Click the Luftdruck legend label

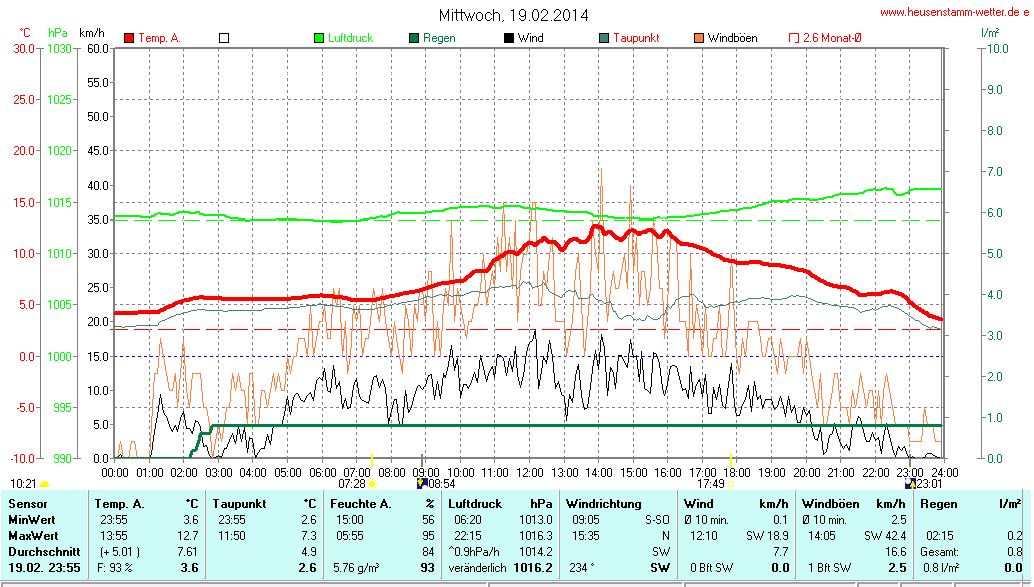coord(351,38)
